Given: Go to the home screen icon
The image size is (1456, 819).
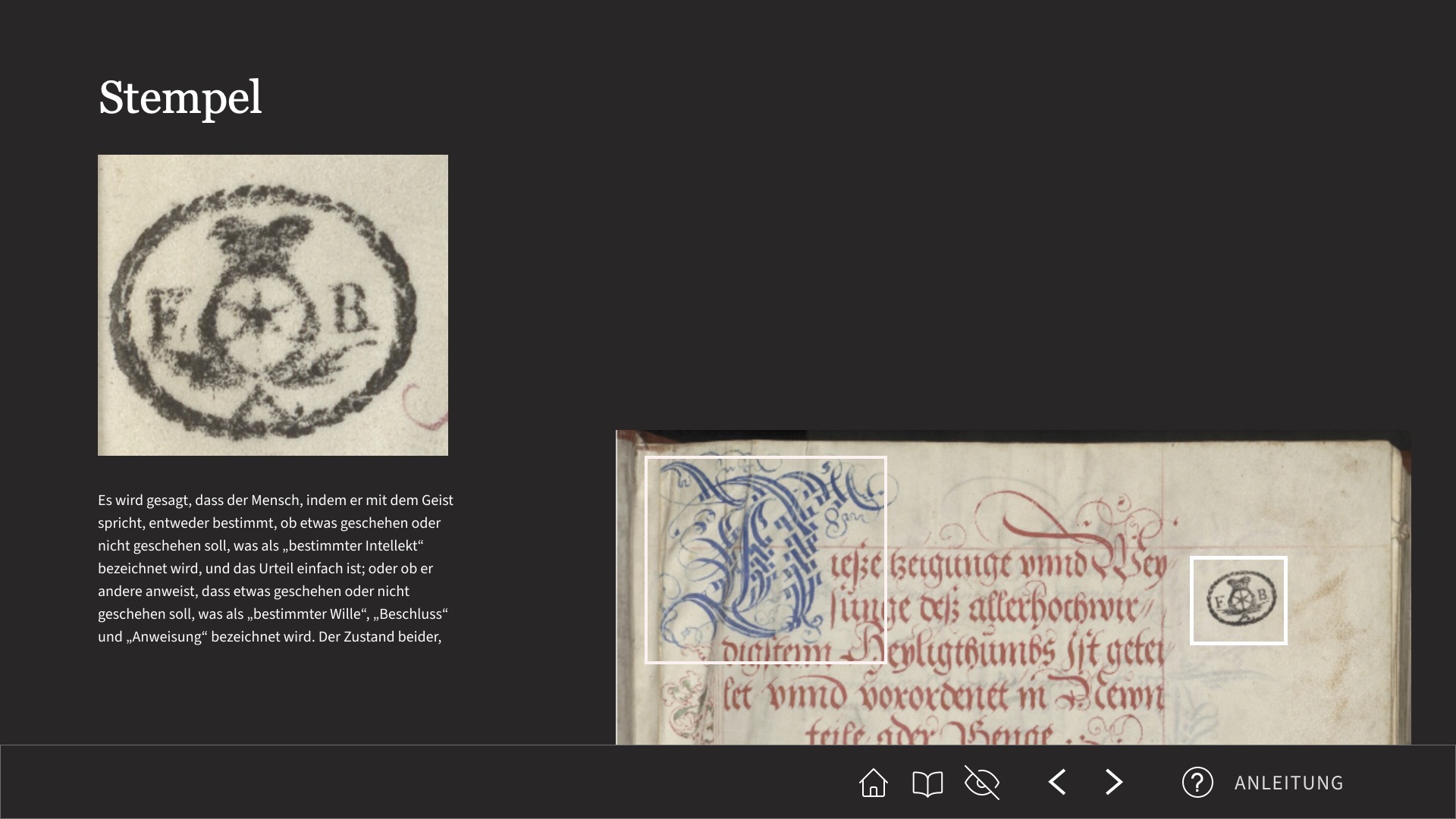Looking at the screenshot, I should click(873, 783).
